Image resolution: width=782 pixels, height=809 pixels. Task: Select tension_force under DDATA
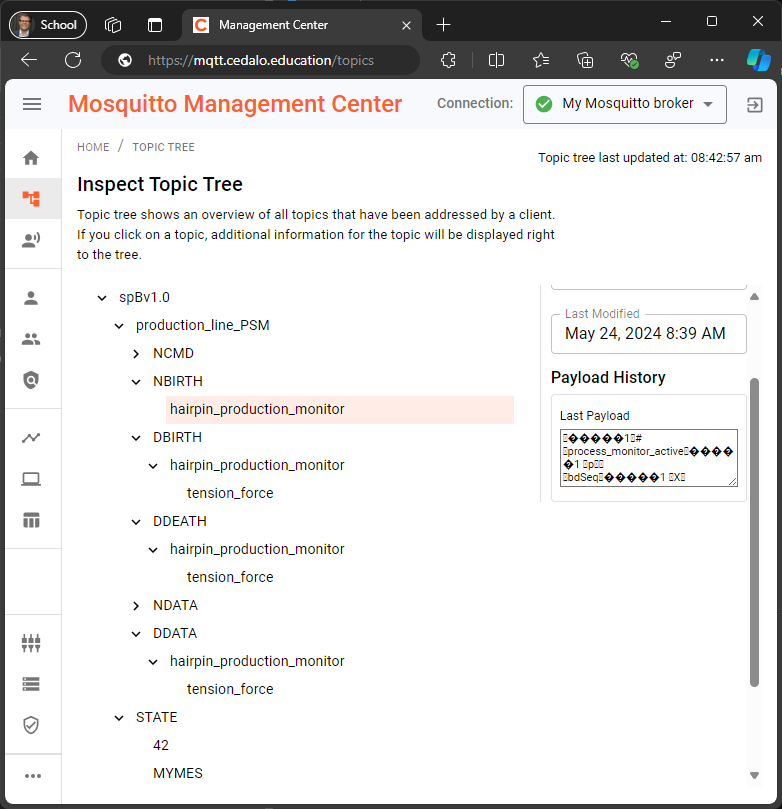click(230, 689)
